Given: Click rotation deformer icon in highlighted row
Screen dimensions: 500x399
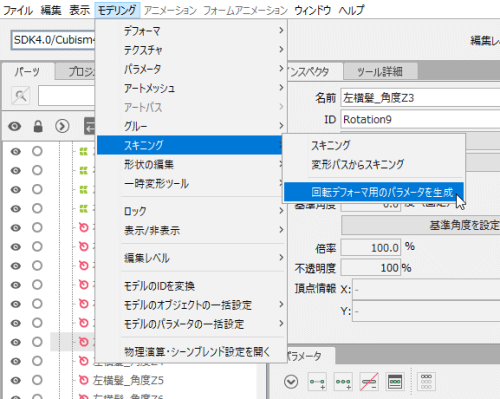Looking at the screenshot, I should click(83, 342).
